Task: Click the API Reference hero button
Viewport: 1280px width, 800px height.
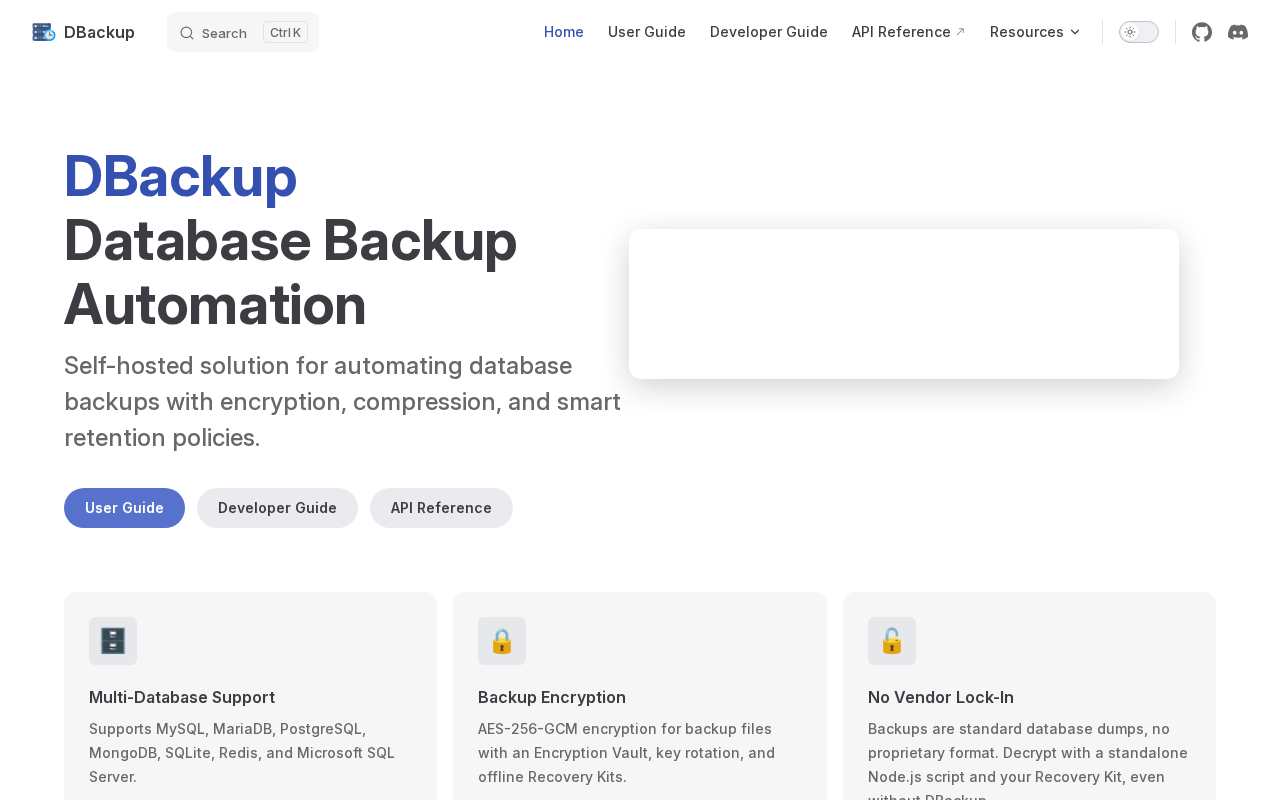Action: pyautogui.click(x=441, y=508)
